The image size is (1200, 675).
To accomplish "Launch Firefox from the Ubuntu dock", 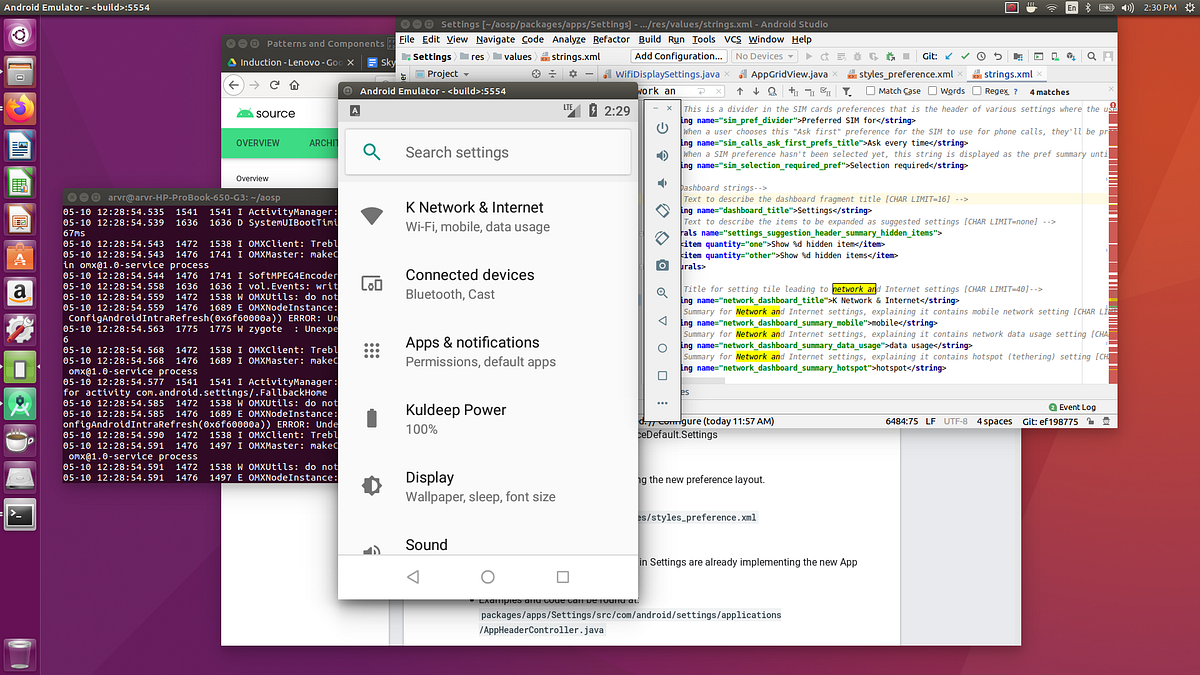I will click(x=20, y=108).
